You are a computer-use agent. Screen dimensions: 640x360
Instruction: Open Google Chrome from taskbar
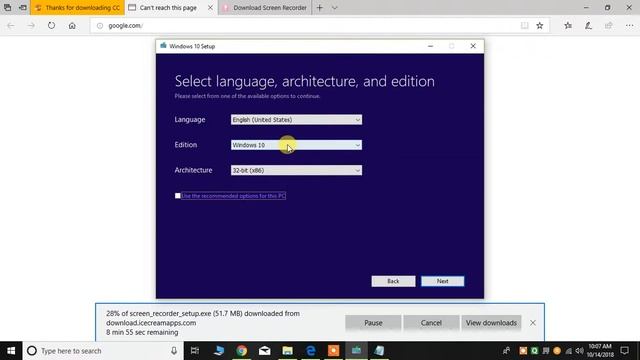[242, 351]
